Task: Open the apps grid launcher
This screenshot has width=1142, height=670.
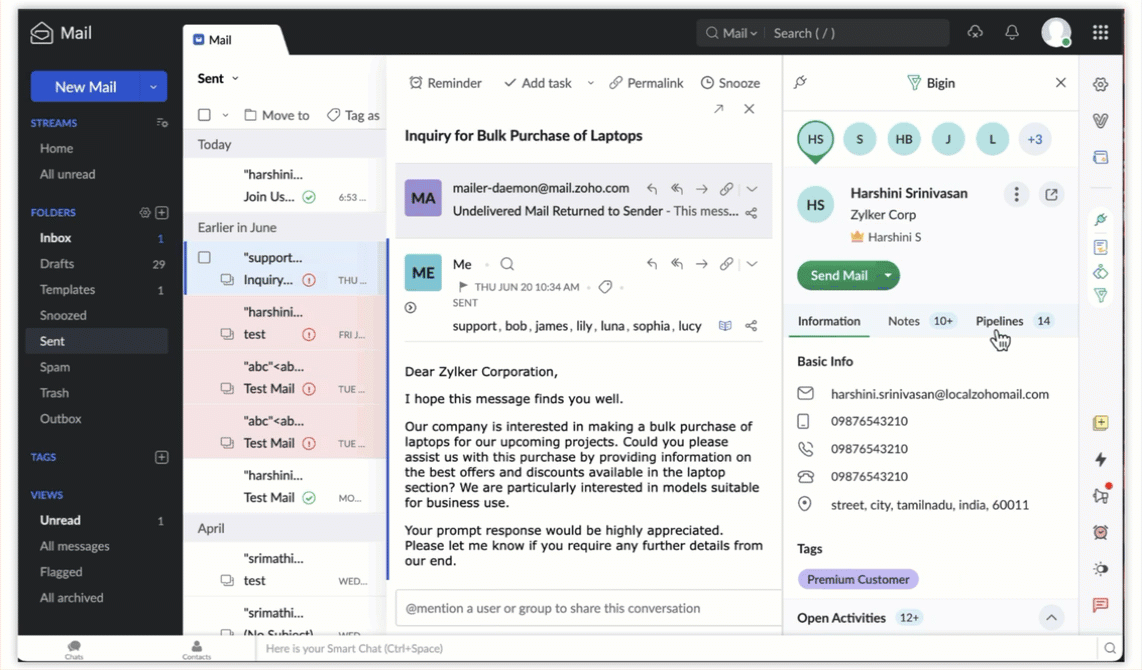Action: tap(1100, 33)
